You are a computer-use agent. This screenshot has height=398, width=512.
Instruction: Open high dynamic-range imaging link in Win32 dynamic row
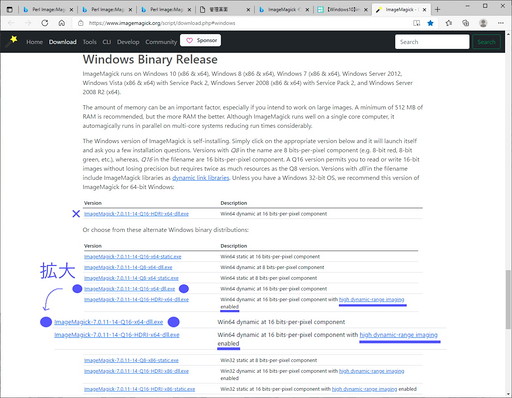(x=372, y=371)
